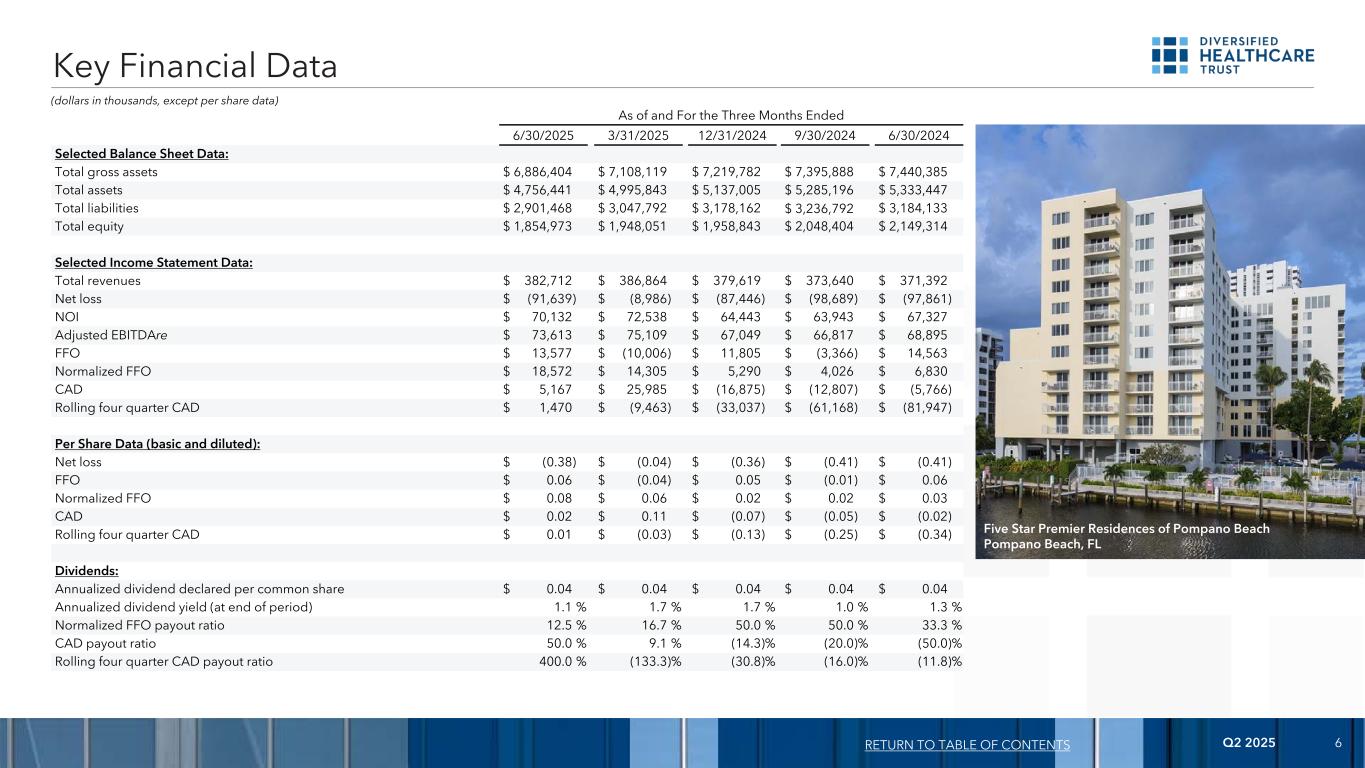Select the 3/31/2025 column header
Screen dimensions: 1365x768
[638, 135]
